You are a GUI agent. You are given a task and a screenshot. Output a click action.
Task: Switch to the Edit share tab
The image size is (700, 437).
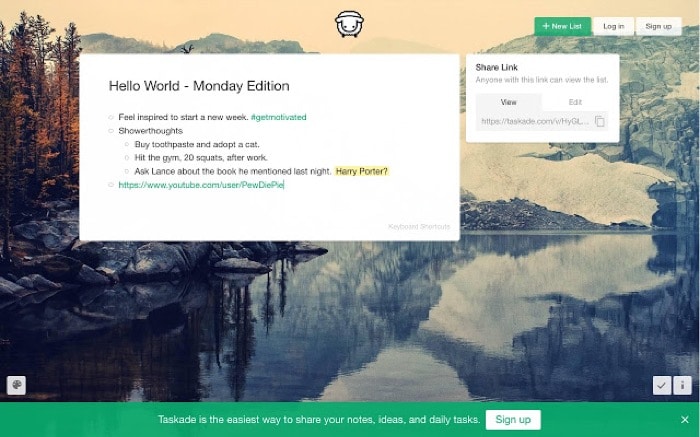pyautogui.click(x=575, y=102)
